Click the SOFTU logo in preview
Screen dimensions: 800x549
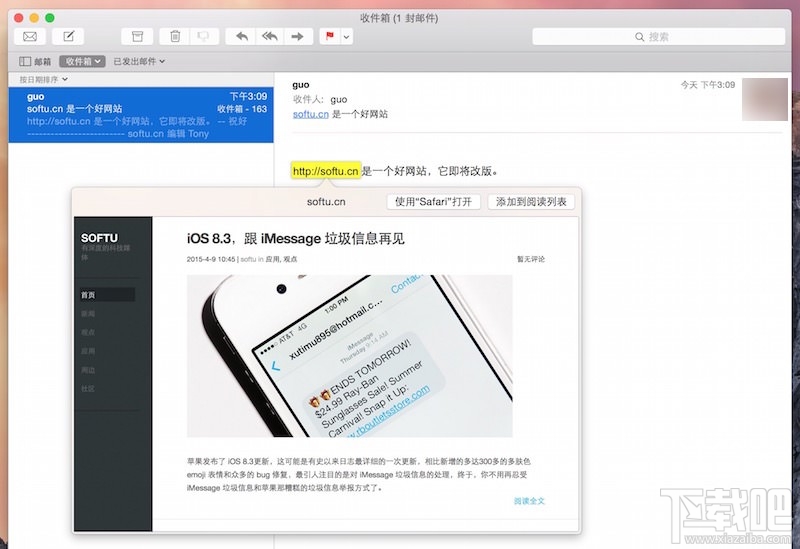click(99, 238)
